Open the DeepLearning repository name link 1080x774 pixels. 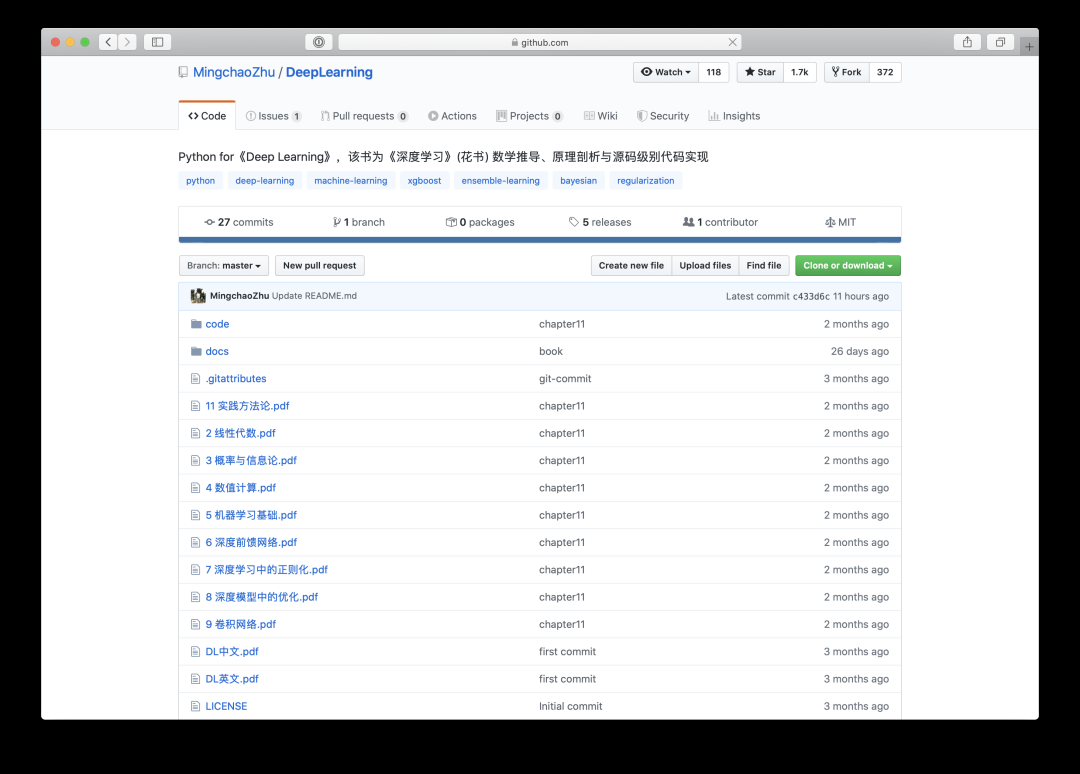point(329,72)
